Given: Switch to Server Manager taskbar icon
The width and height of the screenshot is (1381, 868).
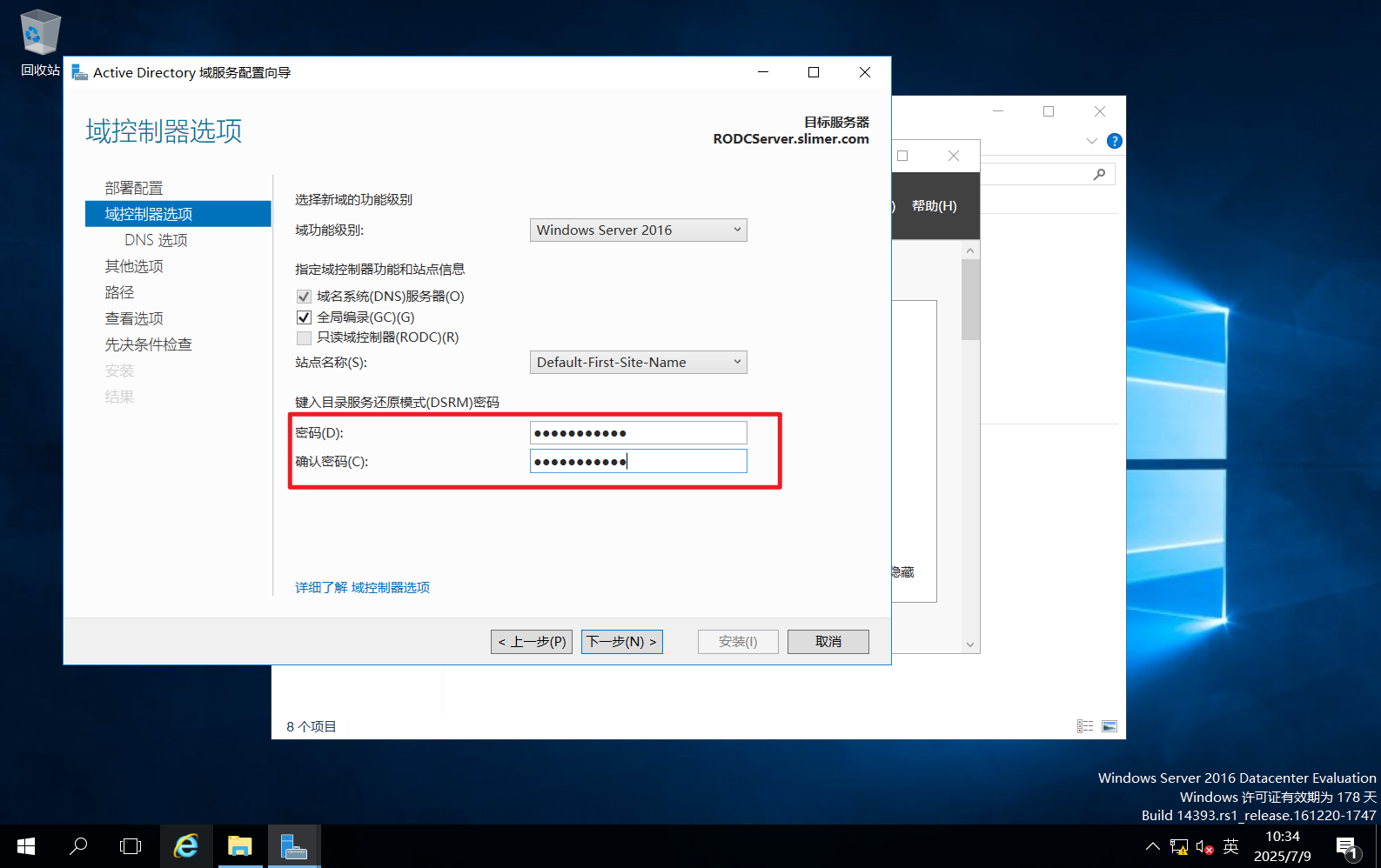Looking at the screenshot, I should pos(294,846).
